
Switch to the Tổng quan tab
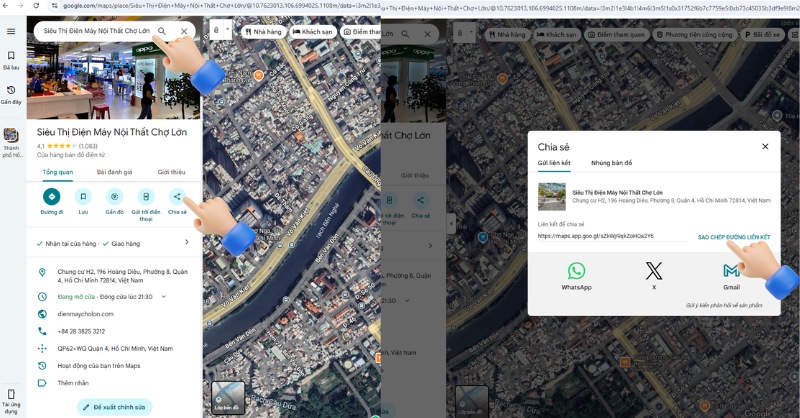click(58, 173)
